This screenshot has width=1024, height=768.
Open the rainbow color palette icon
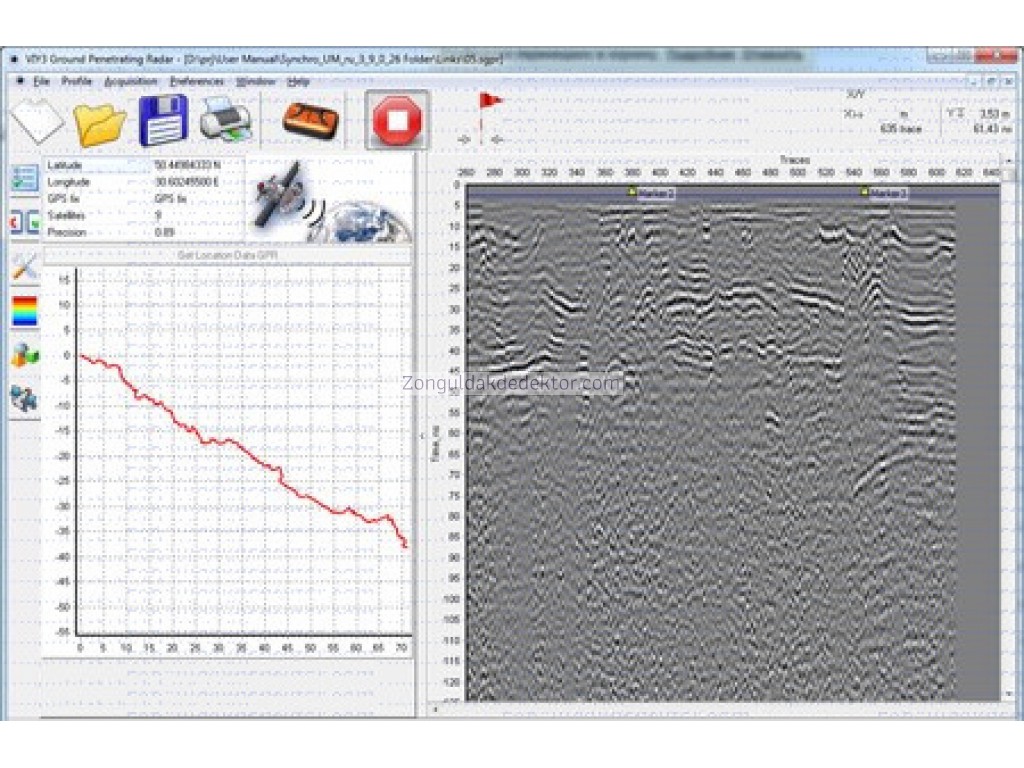tap(25, 311)
